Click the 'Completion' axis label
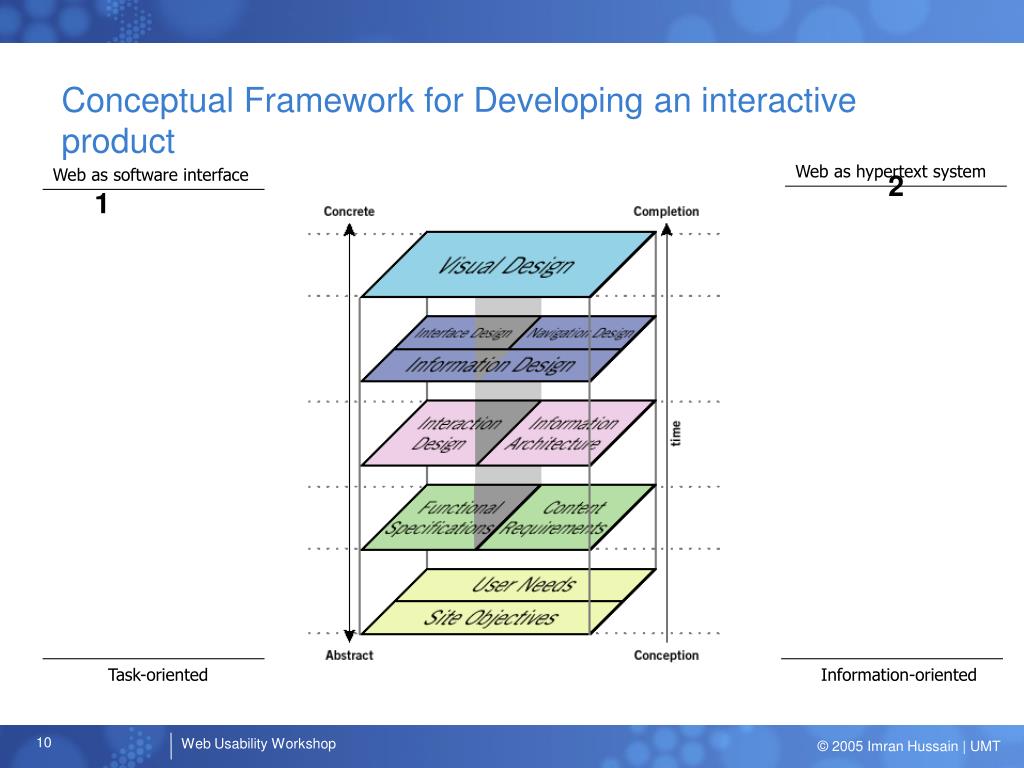The height and width of the screenshot is (768, 1024). [666, 212]
